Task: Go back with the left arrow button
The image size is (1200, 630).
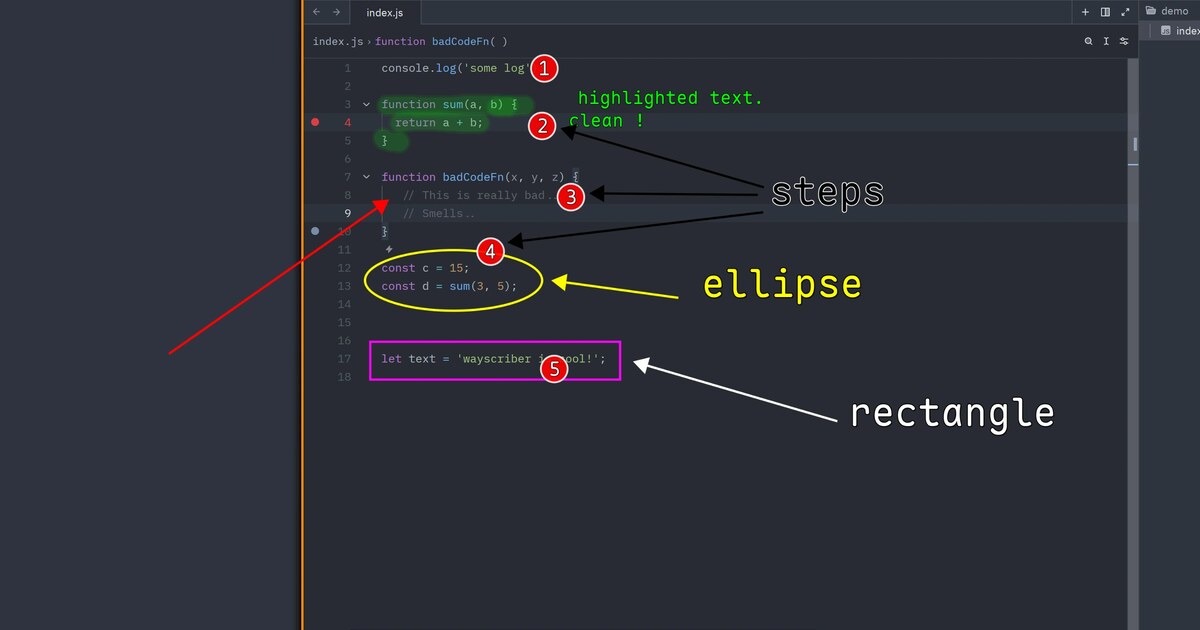Action: coord(317,12)
